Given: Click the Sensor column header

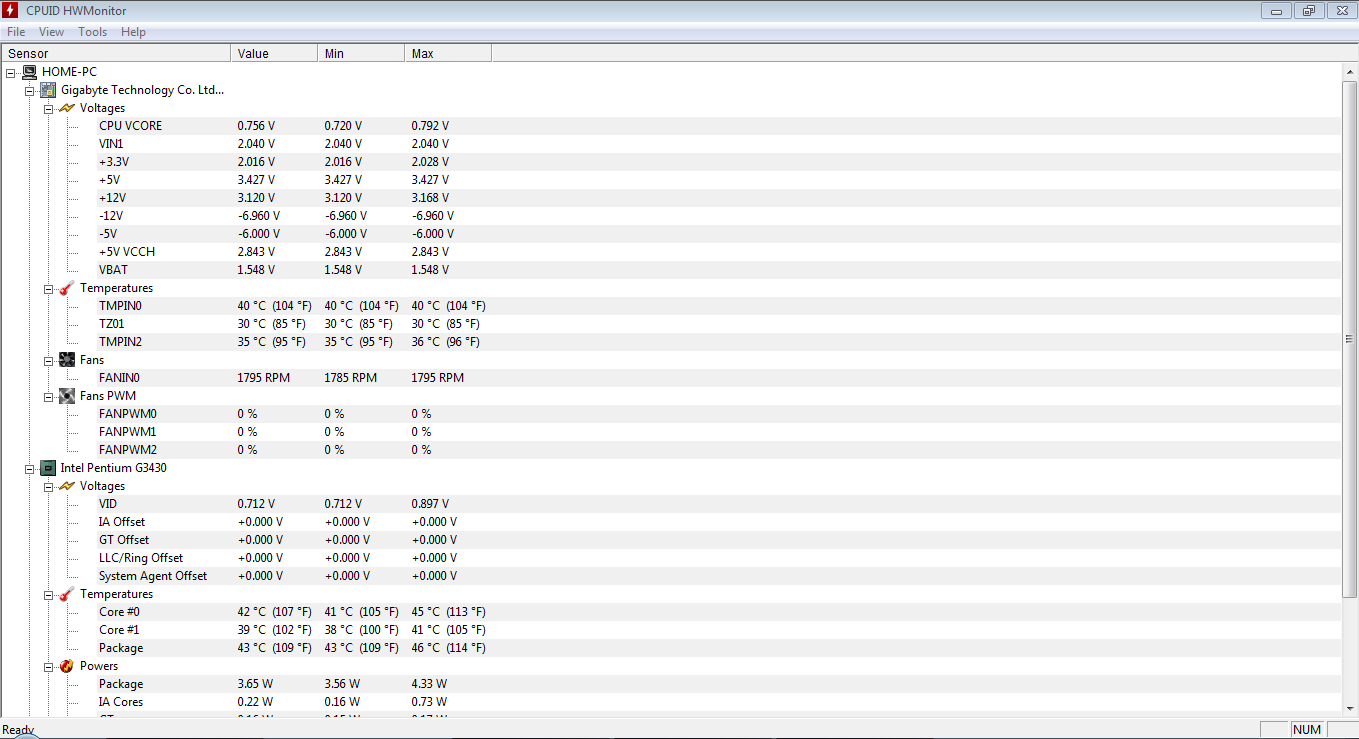Looking at the screenshot, I should [x=115, y=53].
